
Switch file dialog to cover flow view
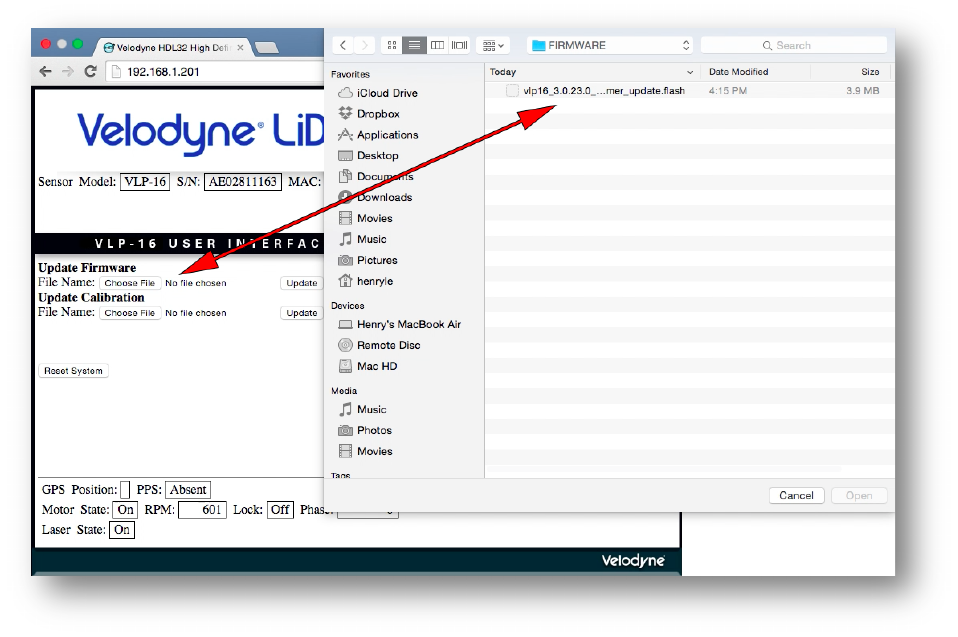(x=459, y=45)
